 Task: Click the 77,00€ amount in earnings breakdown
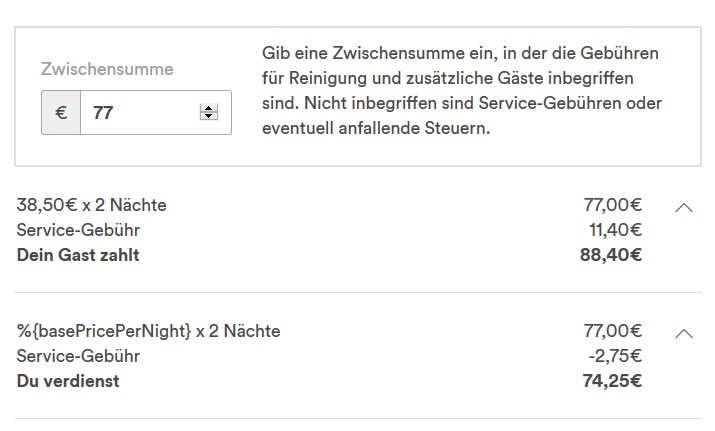coord(612,331)
